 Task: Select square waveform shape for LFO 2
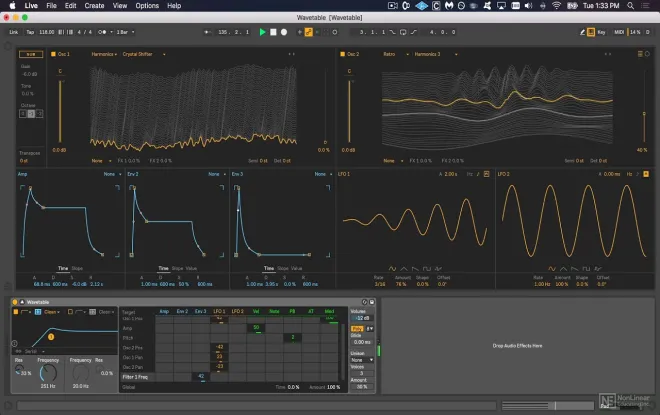point(586,269)
